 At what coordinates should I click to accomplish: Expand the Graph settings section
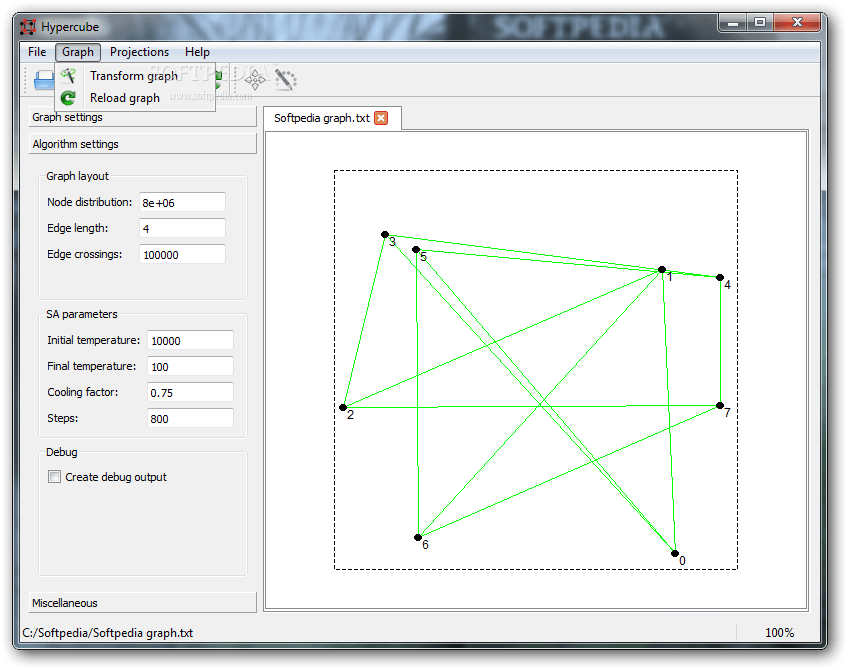[x=142, y=117]
